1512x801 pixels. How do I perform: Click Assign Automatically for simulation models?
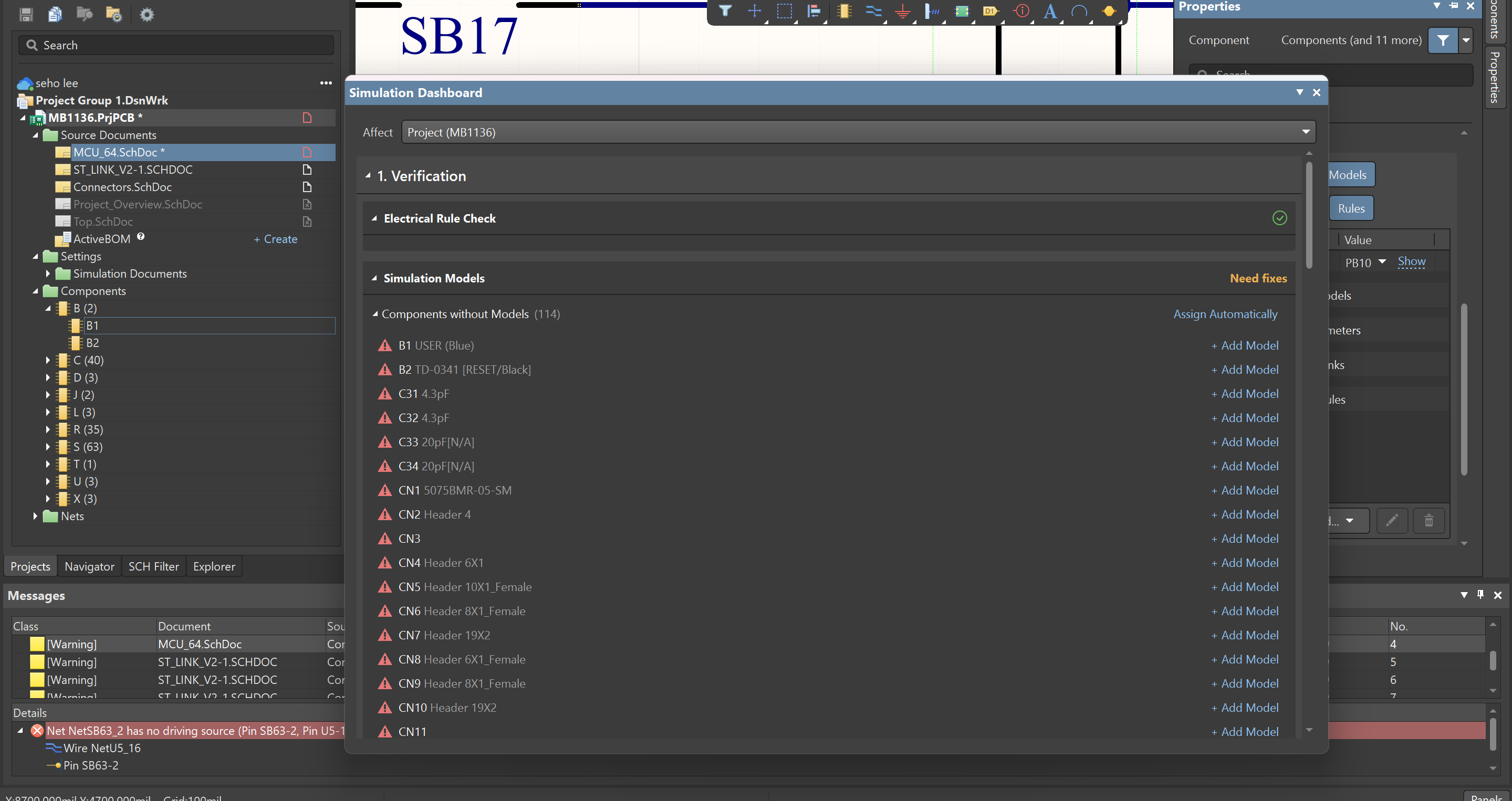point(1224,314)
